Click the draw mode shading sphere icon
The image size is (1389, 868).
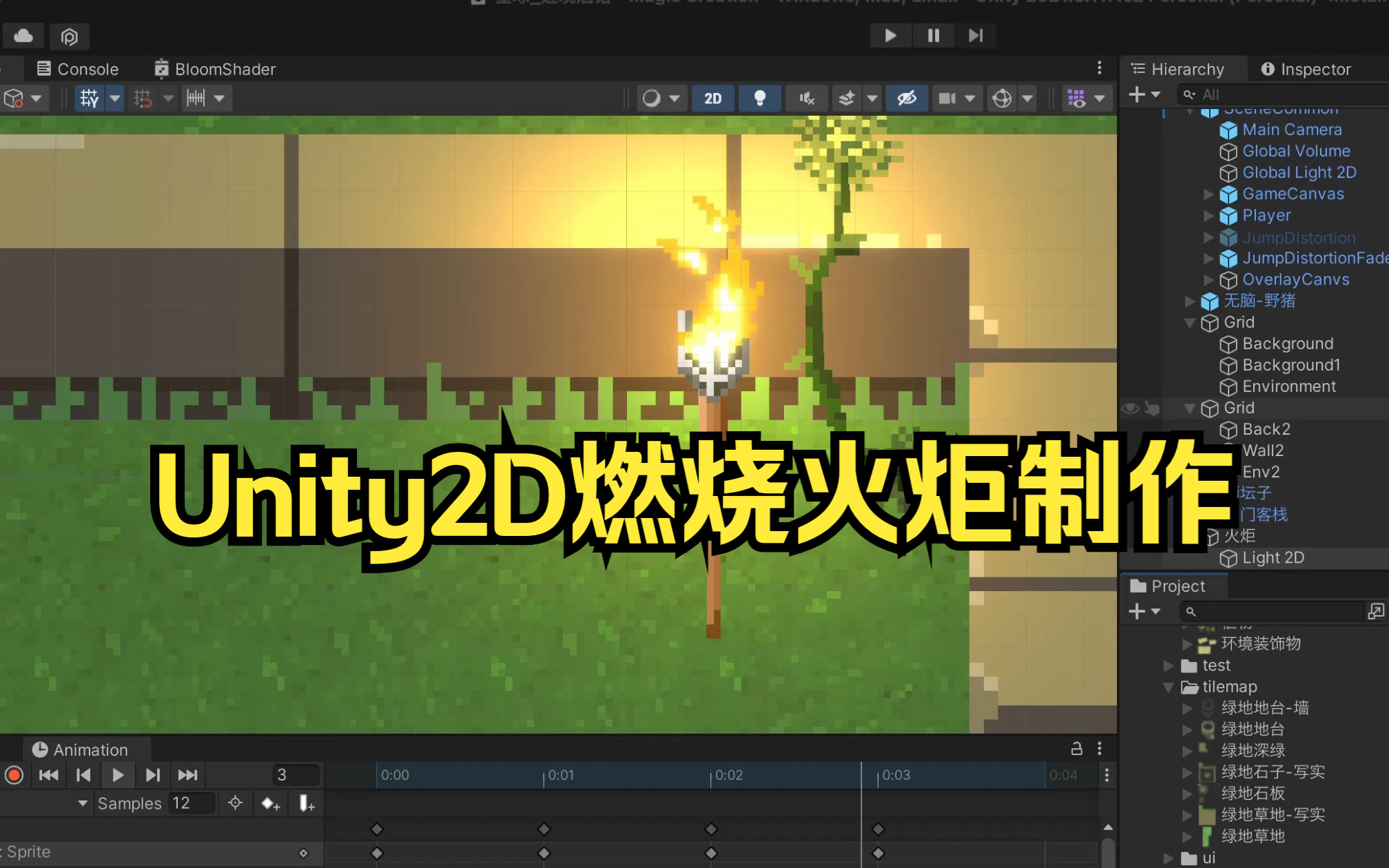651,99
